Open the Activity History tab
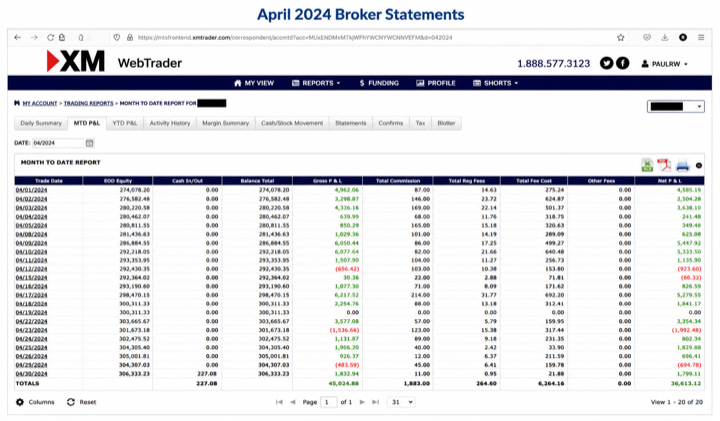 pyautogui.click(x=170, y=123)
